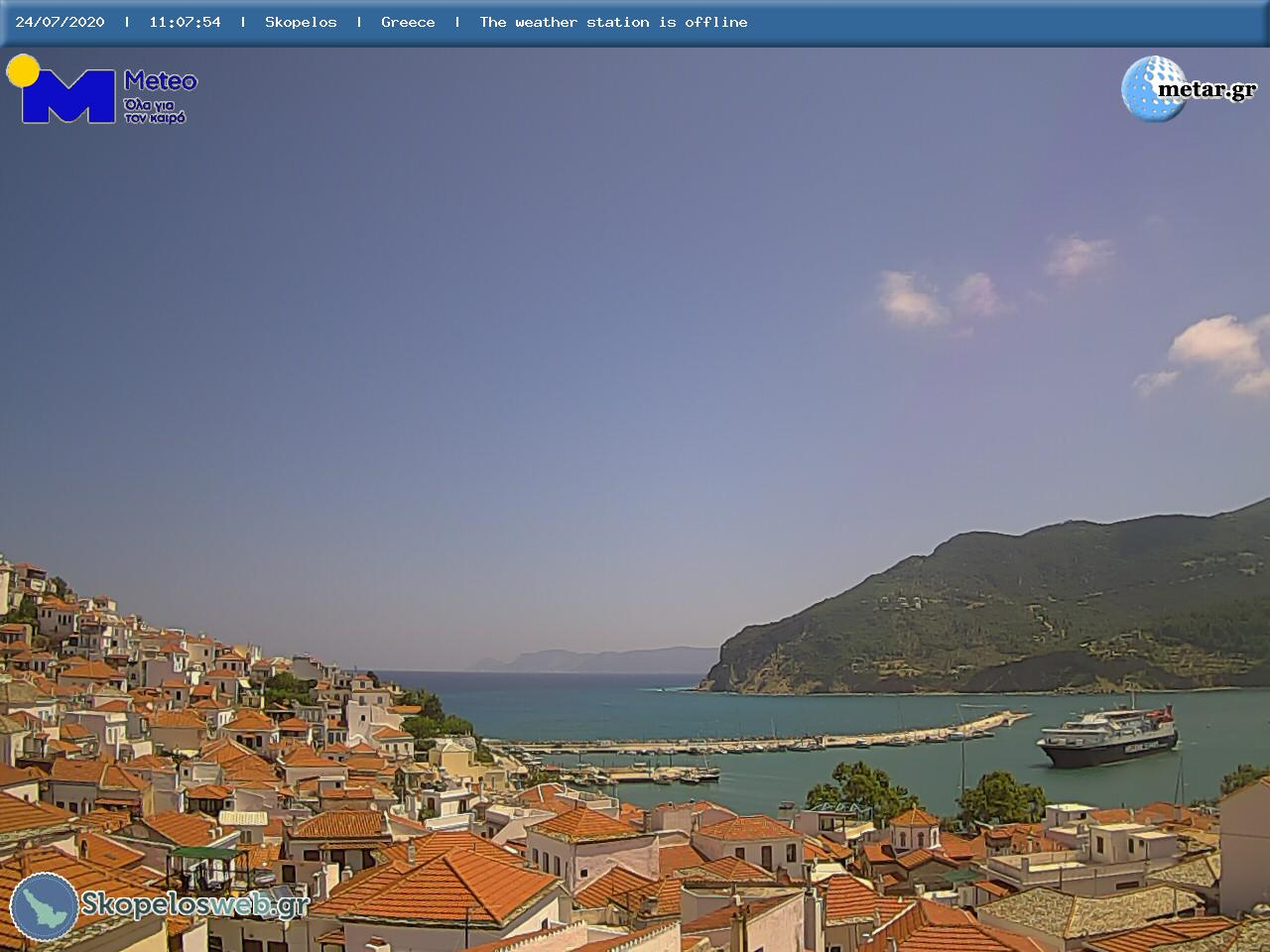Viewport: 1270px width, 952px height.
Task: Click the 'Greece' country label
Action: [408, 22]
